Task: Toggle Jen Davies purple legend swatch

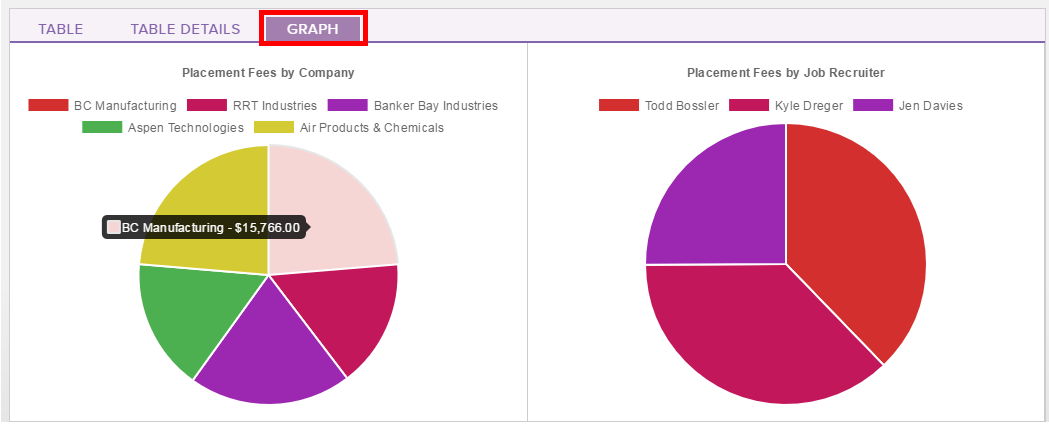Action: tap(873, 105)
